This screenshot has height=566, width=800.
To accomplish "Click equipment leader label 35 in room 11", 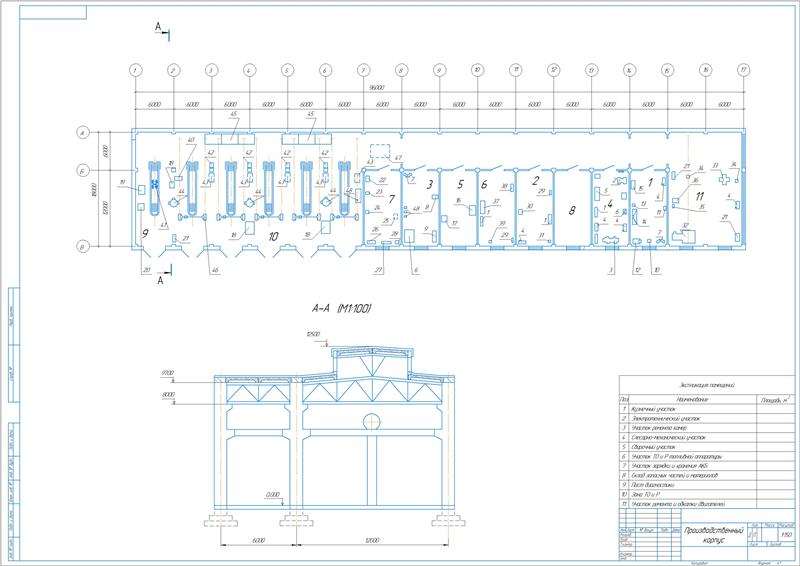I will pos(702,207).
